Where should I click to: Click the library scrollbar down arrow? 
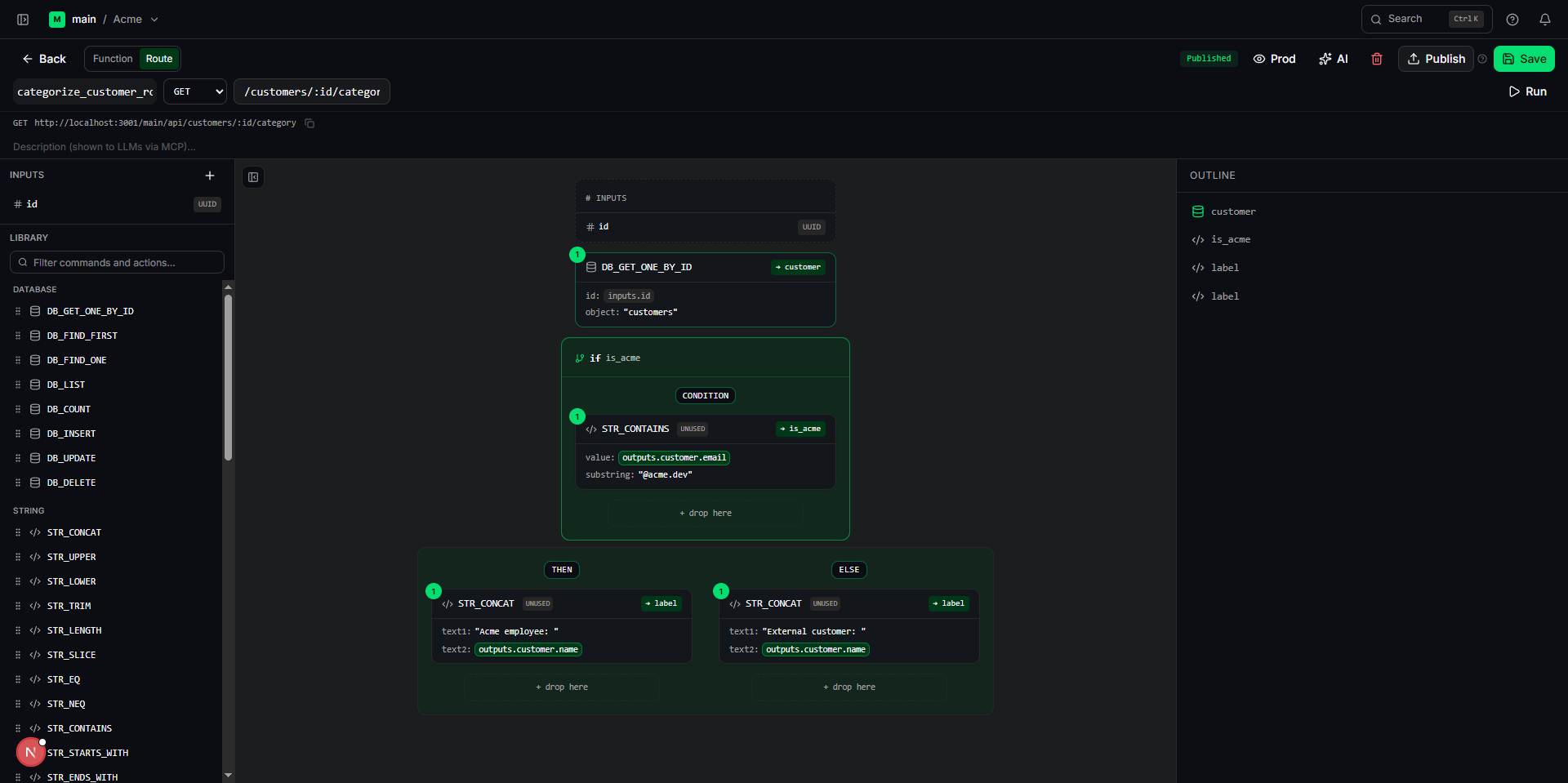click(x=228, y=775)
